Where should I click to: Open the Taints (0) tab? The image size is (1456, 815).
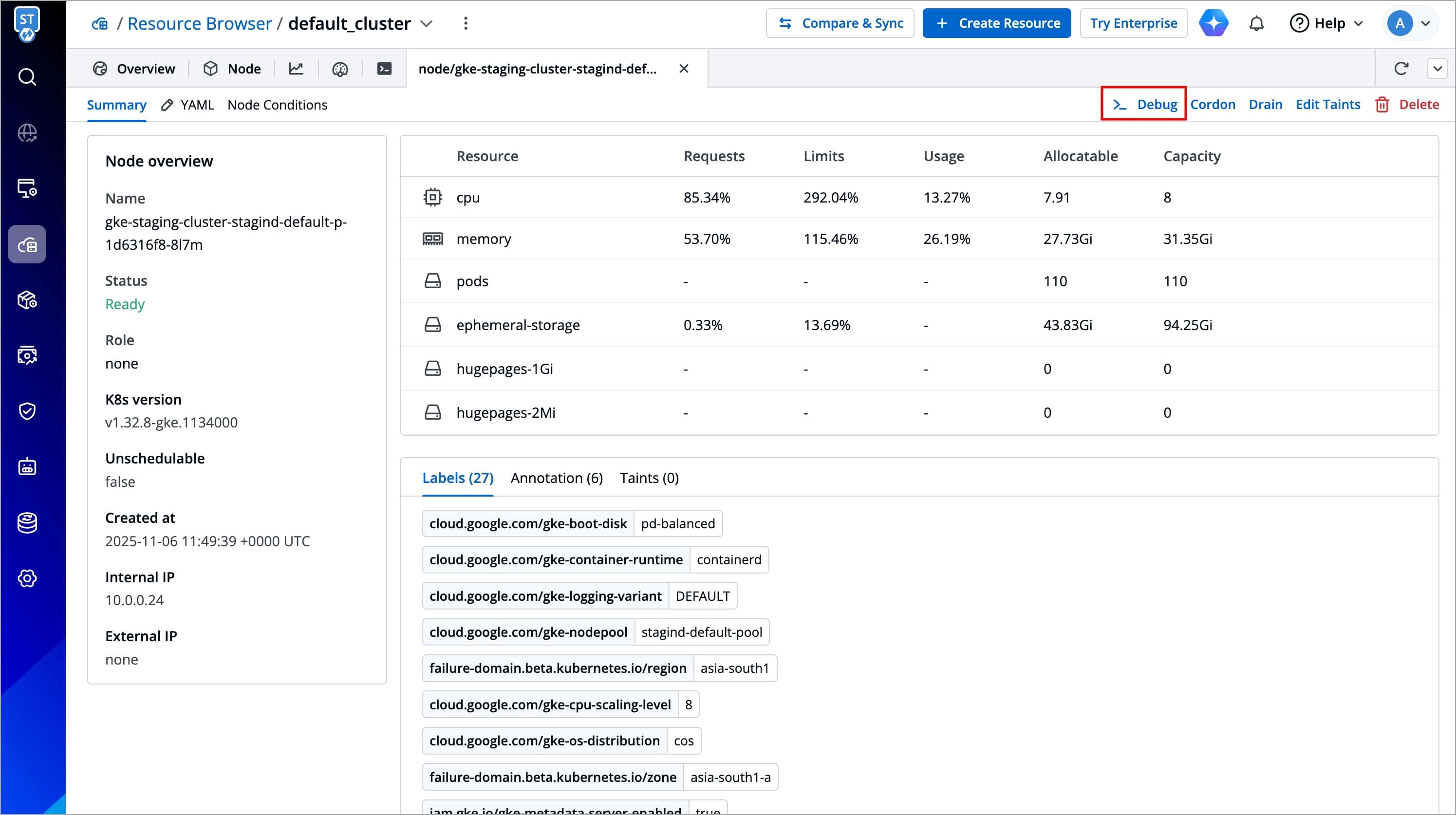(649, 478)
